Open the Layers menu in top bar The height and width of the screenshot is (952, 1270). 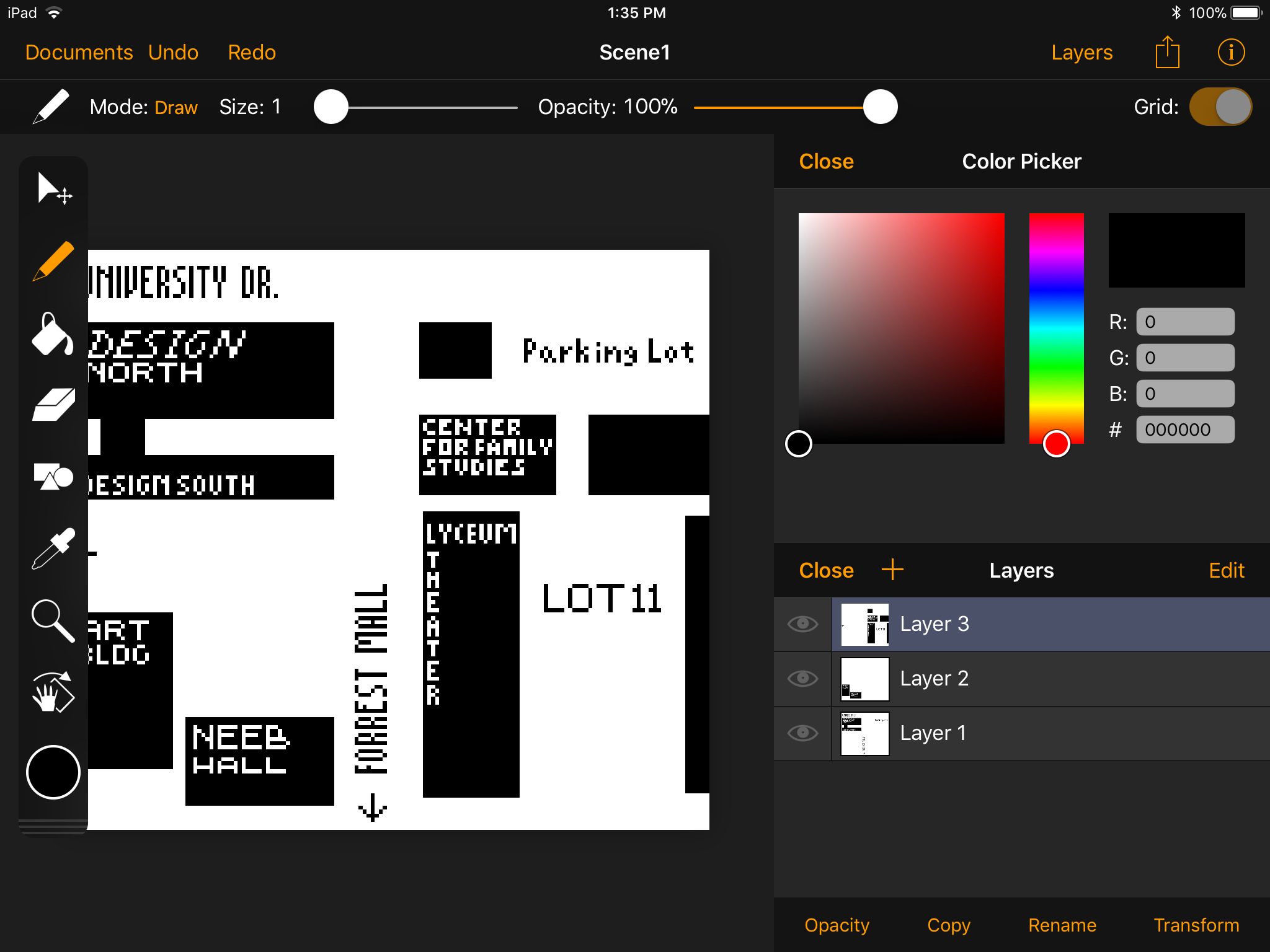(1081, 53)
